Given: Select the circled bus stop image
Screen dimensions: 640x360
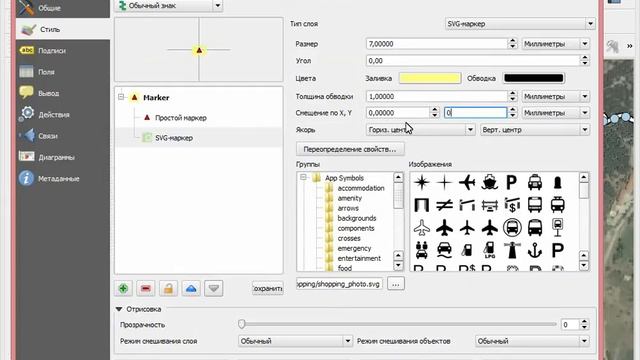Looking at the screenshot, I should click(512, 227).
